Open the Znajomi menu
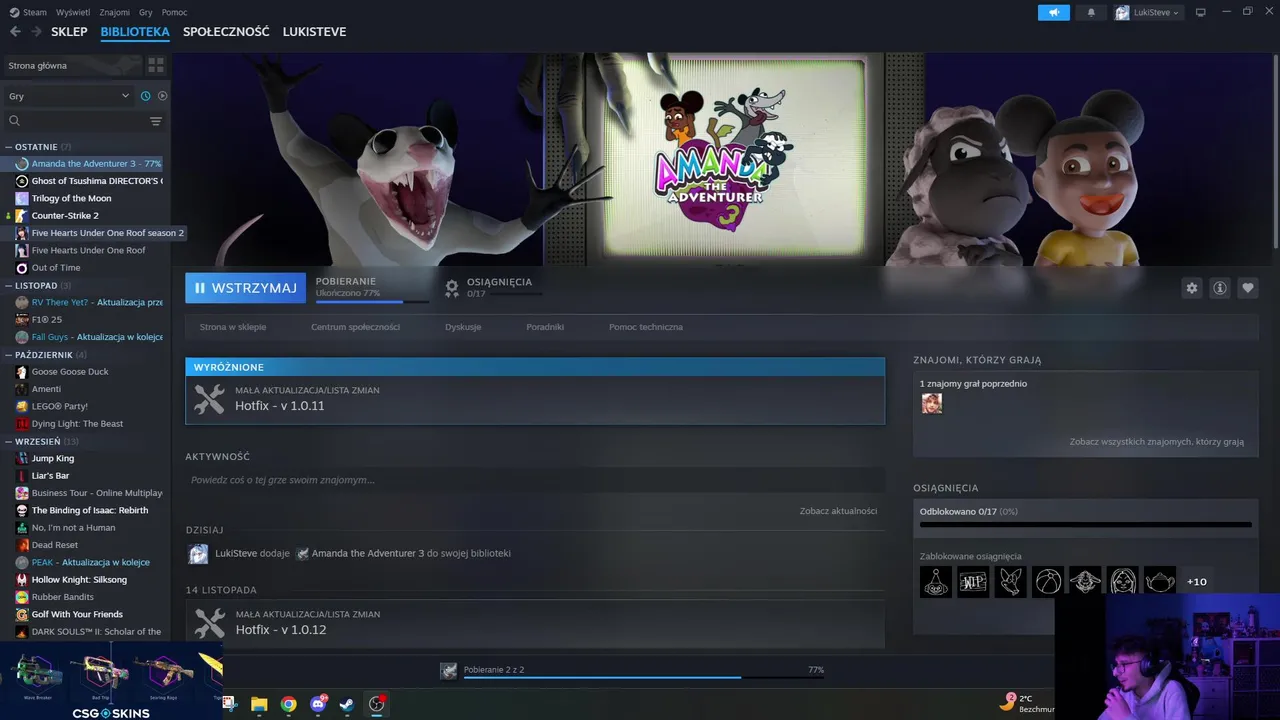Viewport: 1280px width, 720px height. (x=114, y=12)
